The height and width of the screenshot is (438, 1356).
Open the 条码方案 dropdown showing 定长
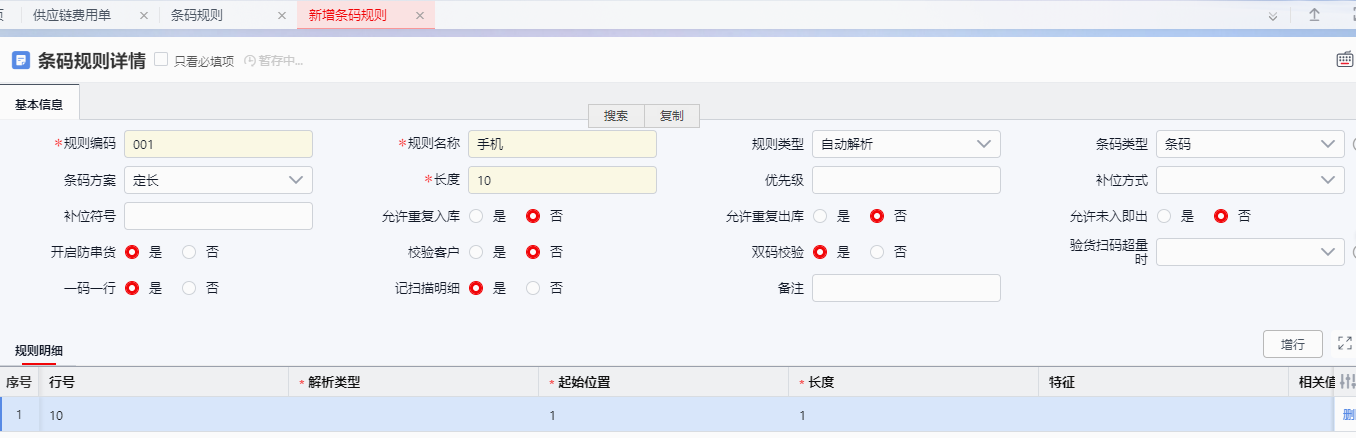[x=218, y=180]
